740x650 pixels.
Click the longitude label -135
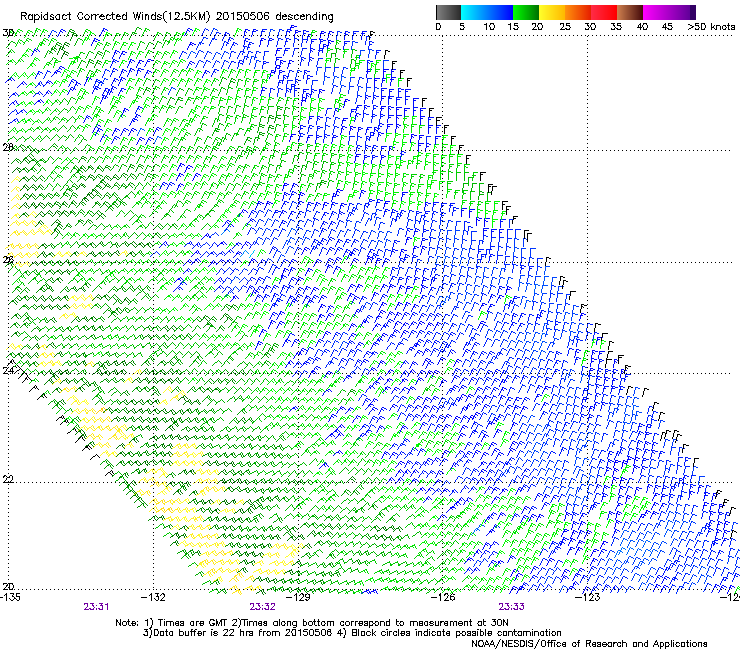10,597
